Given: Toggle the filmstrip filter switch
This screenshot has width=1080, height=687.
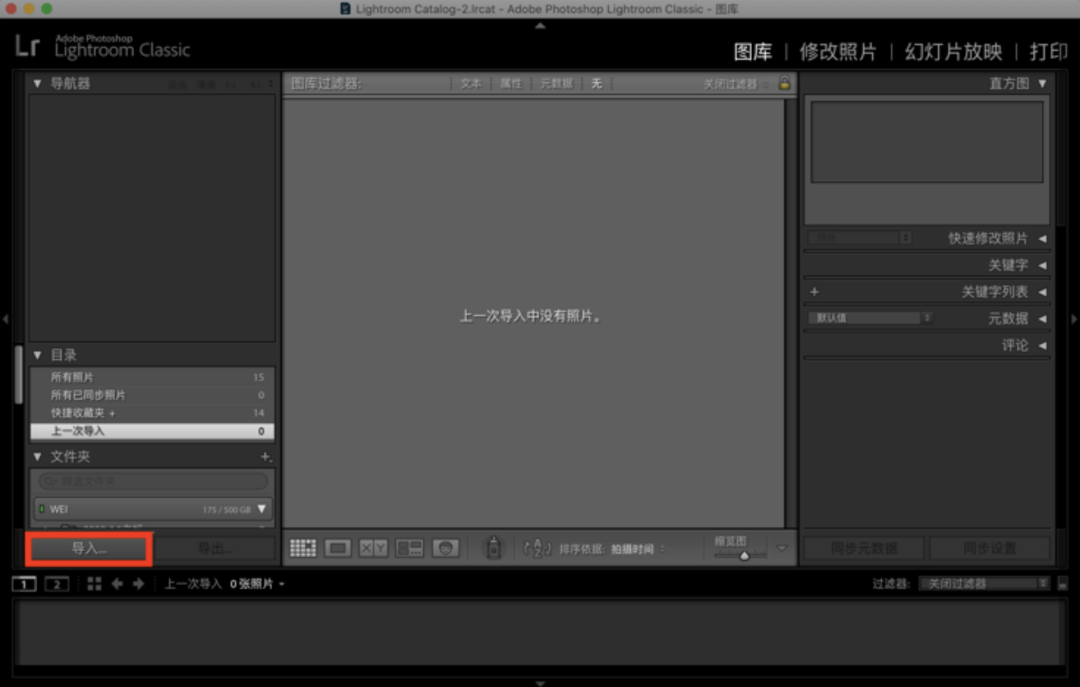Looking at the screenshot, I should pos(1062,584).
